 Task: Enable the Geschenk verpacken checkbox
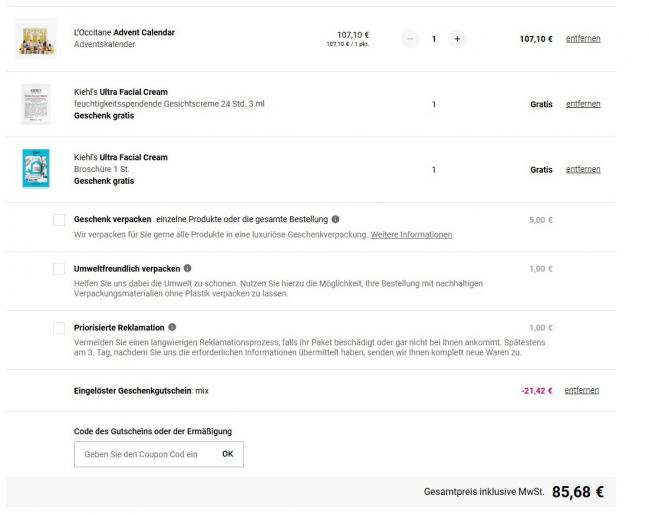[x=59, y=220]
